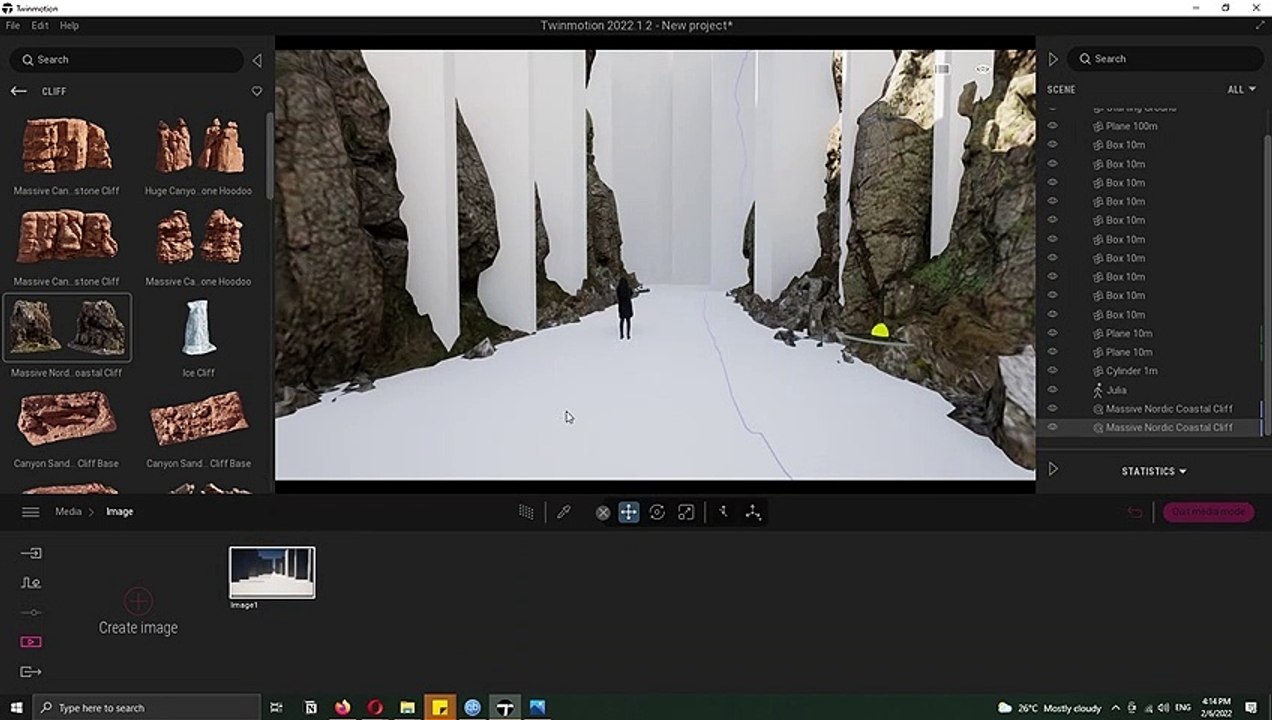Click the cancel circle tool icon
Screen dimensions: 1272x720
[x=603, y=512]
